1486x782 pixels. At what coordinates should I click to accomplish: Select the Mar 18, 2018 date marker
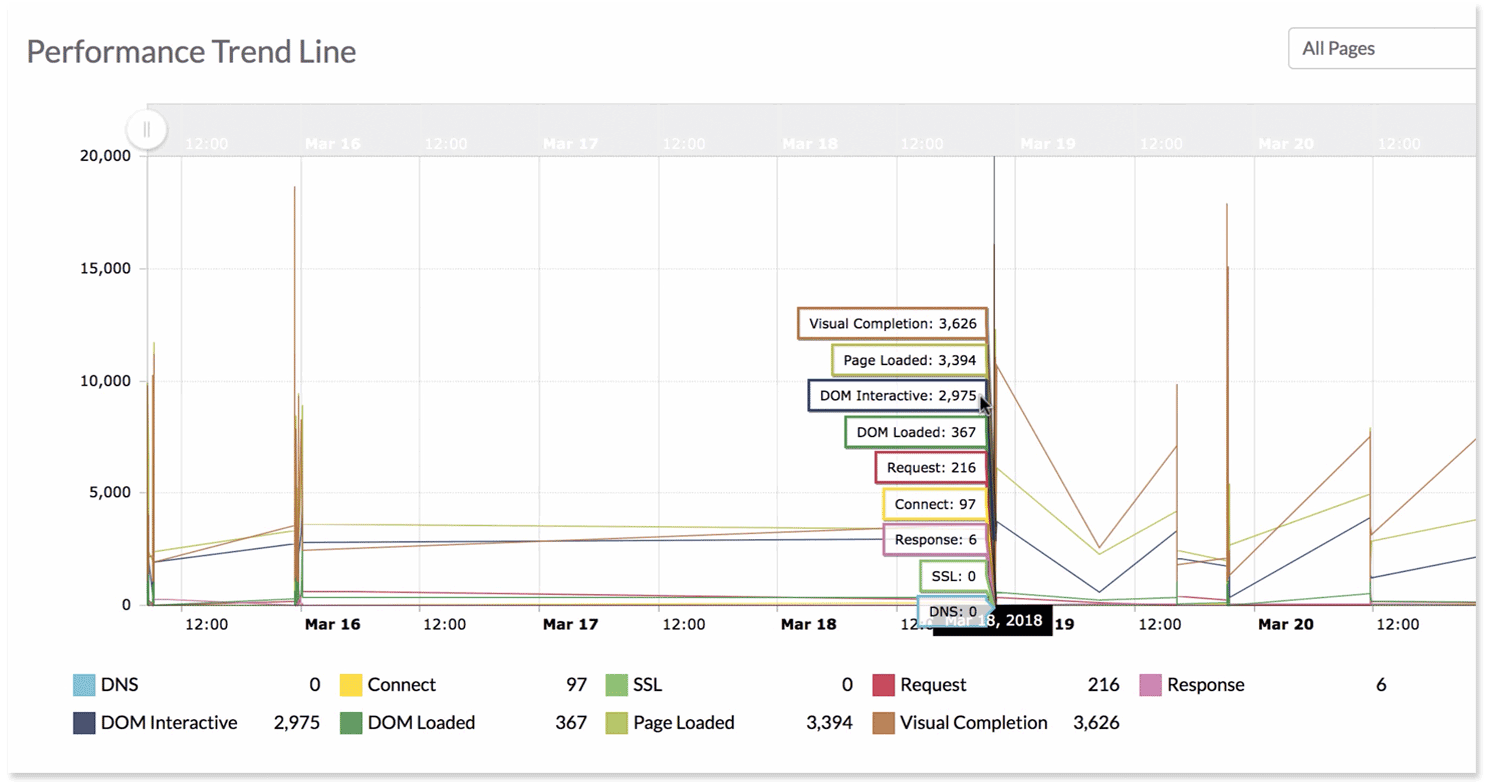point(994,620)
